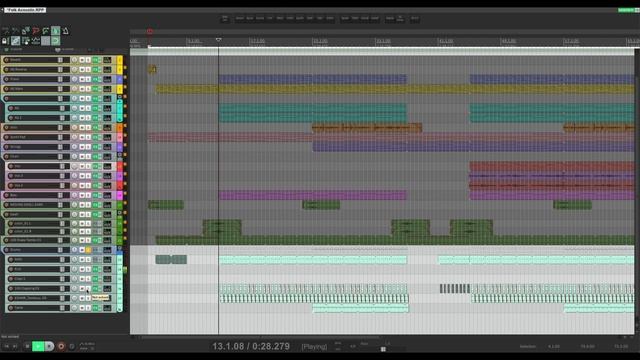The height and width of the screenshot is (360, 640).
Task: Click the Folk Acoustic.RPP project title
Action: 25,10
